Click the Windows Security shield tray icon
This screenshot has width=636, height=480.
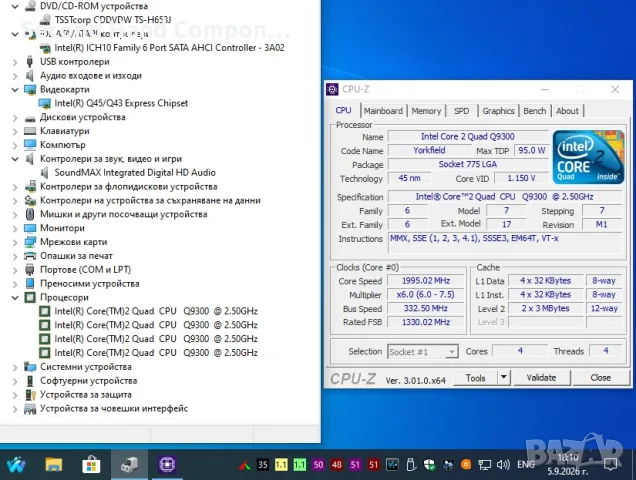(x=429, y=465)
